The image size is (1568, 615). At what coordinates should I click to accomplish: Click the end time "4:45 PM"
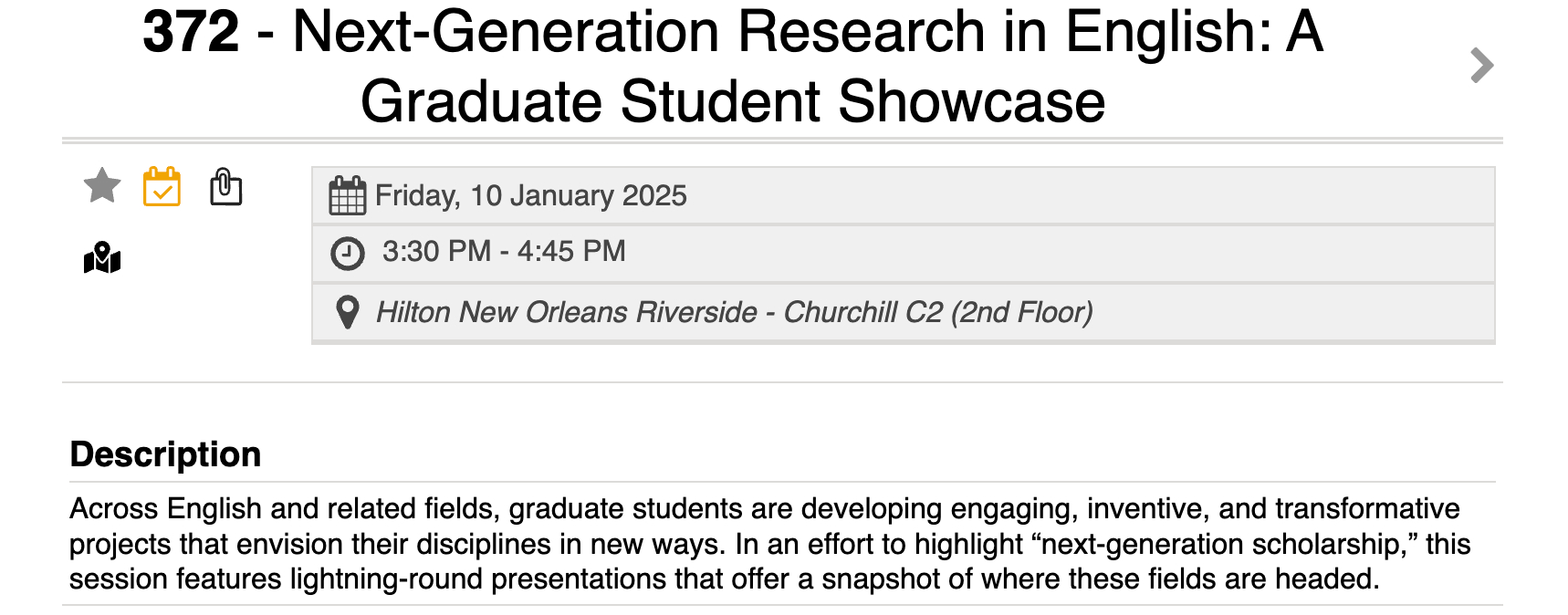point(571,252)
